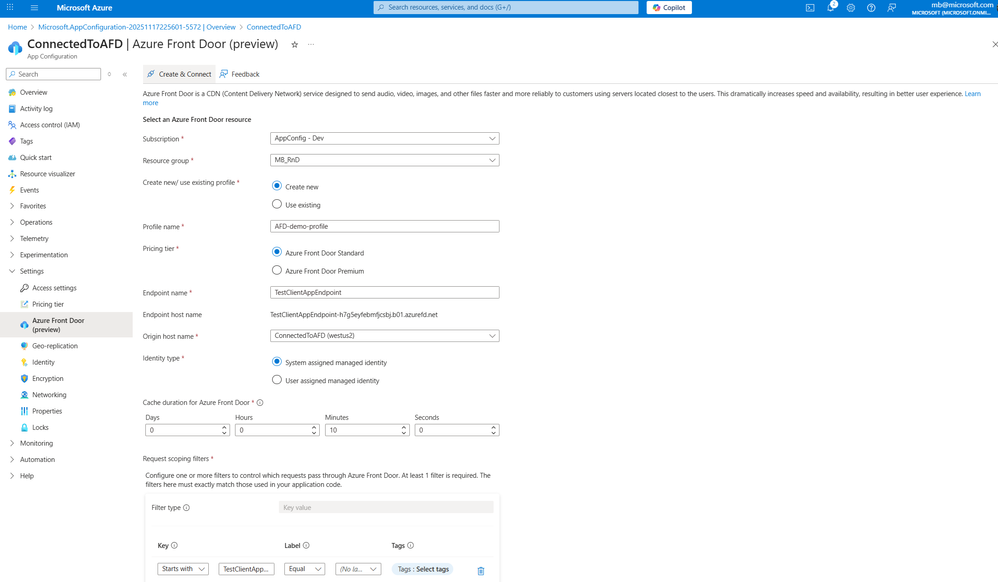Follow the Learn more link
Image resolution: width=998 pixels, height=582 pixels.
973,94
